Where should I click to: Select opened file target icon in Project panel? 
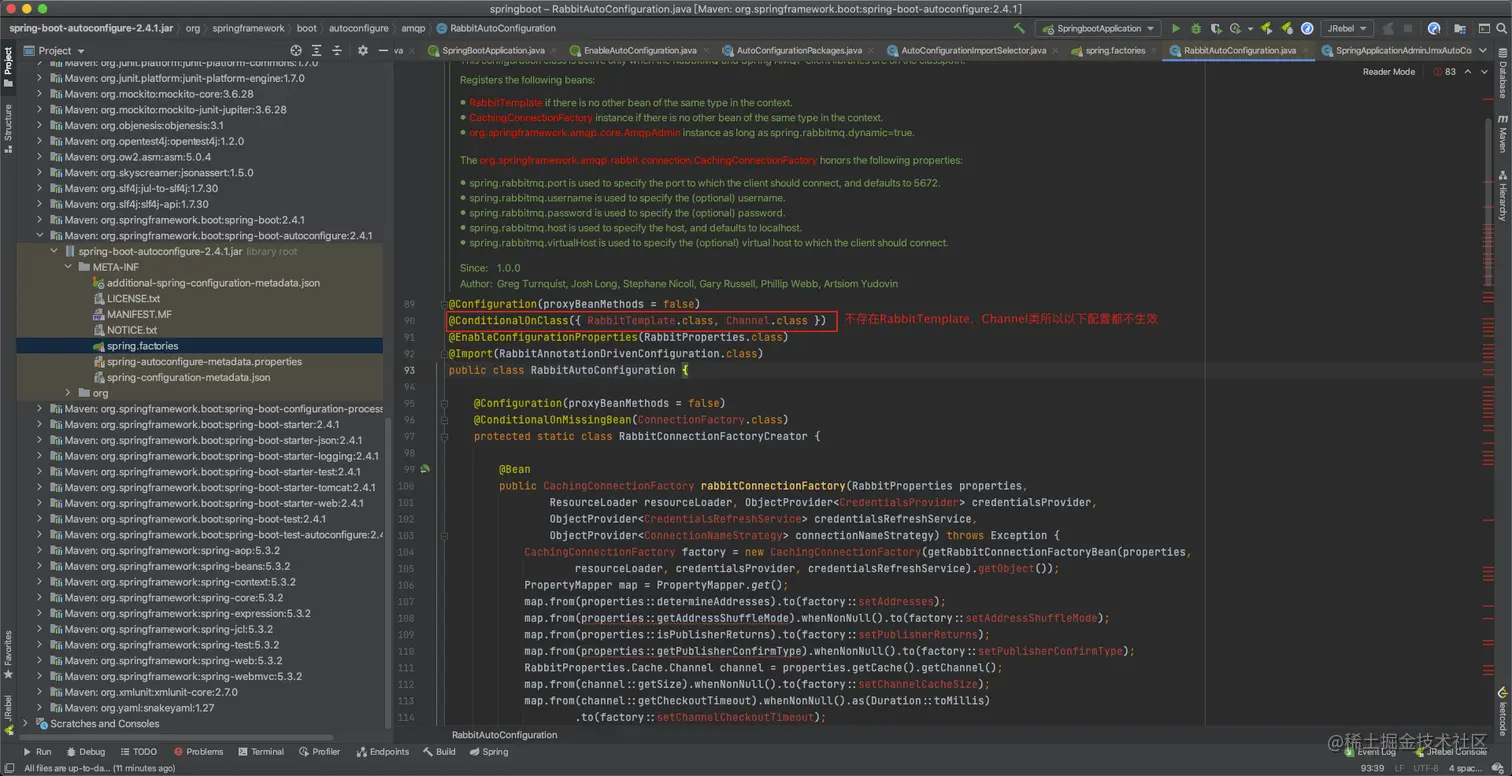click(296, 50)
